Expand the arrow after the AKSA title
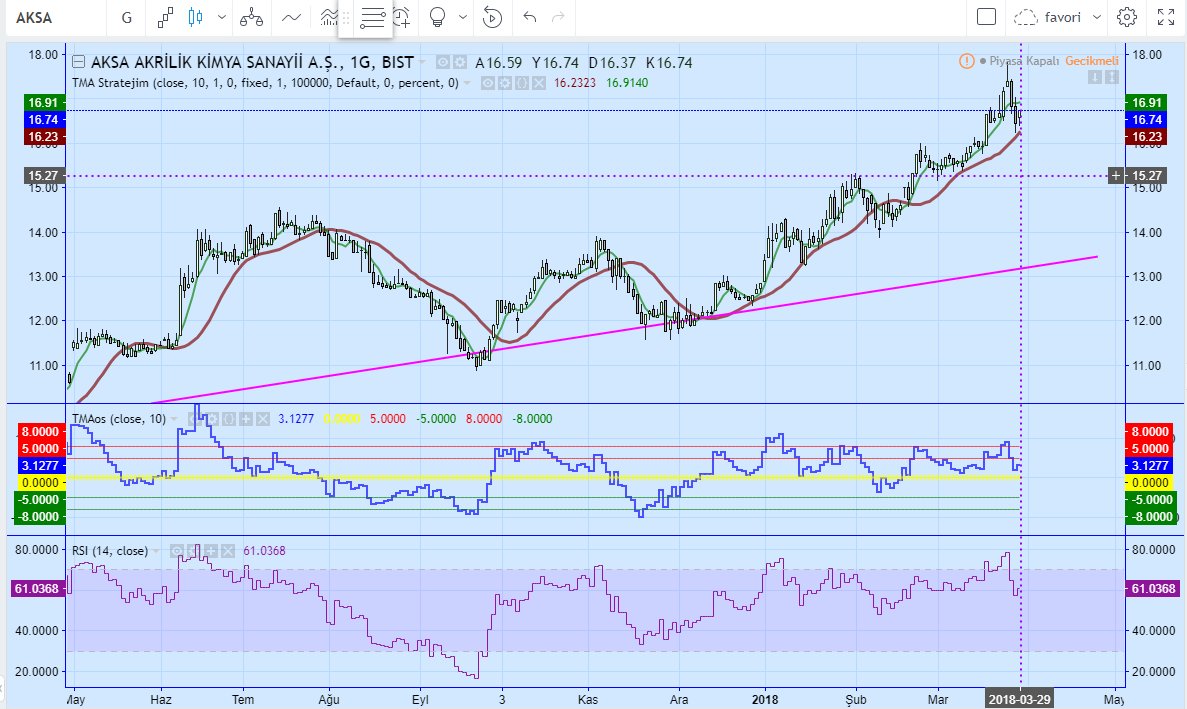The height and width of the screenshot is (709, 1187). click(422, 62)
